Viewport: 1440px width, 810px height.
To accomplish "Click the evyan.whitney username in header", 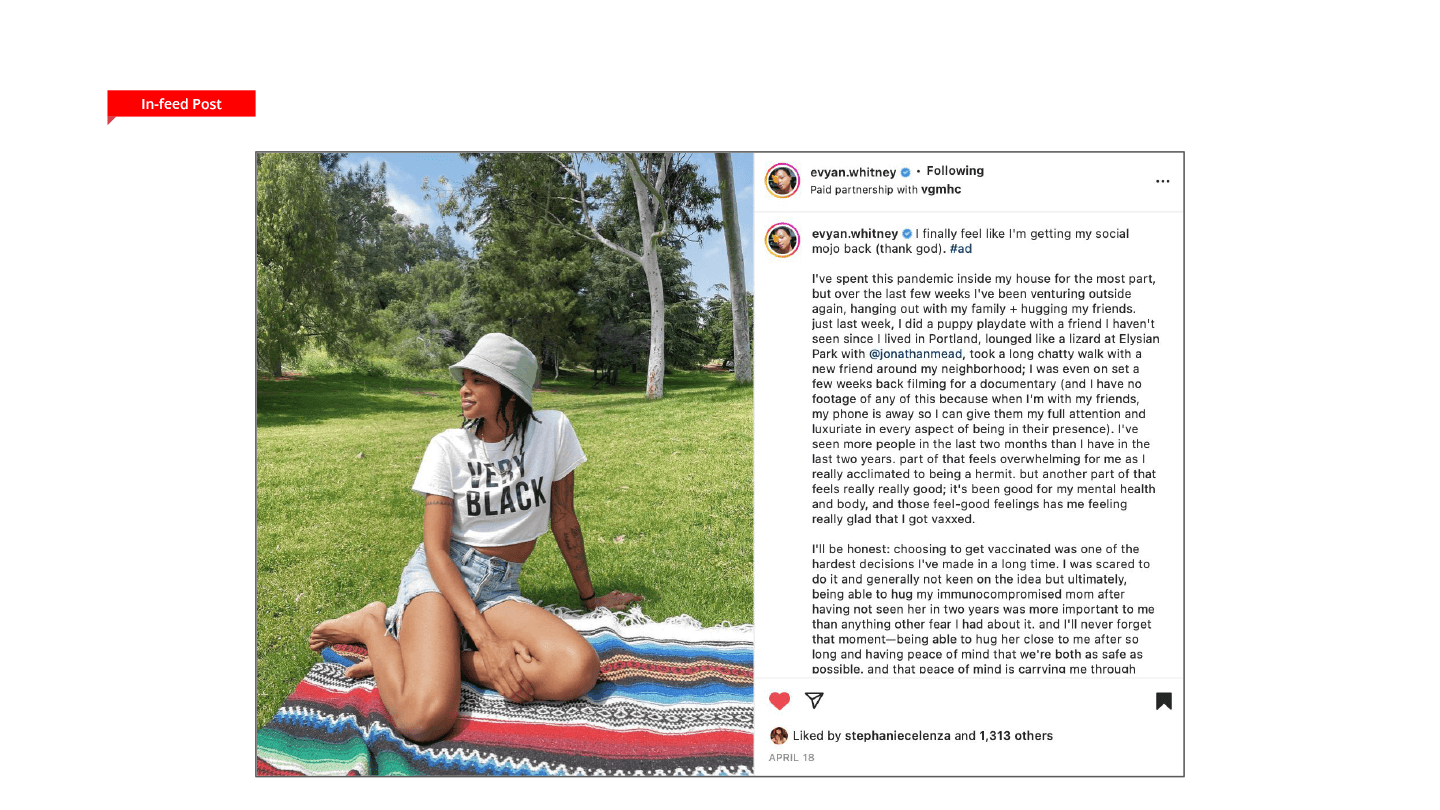I will tap(853, 172).
